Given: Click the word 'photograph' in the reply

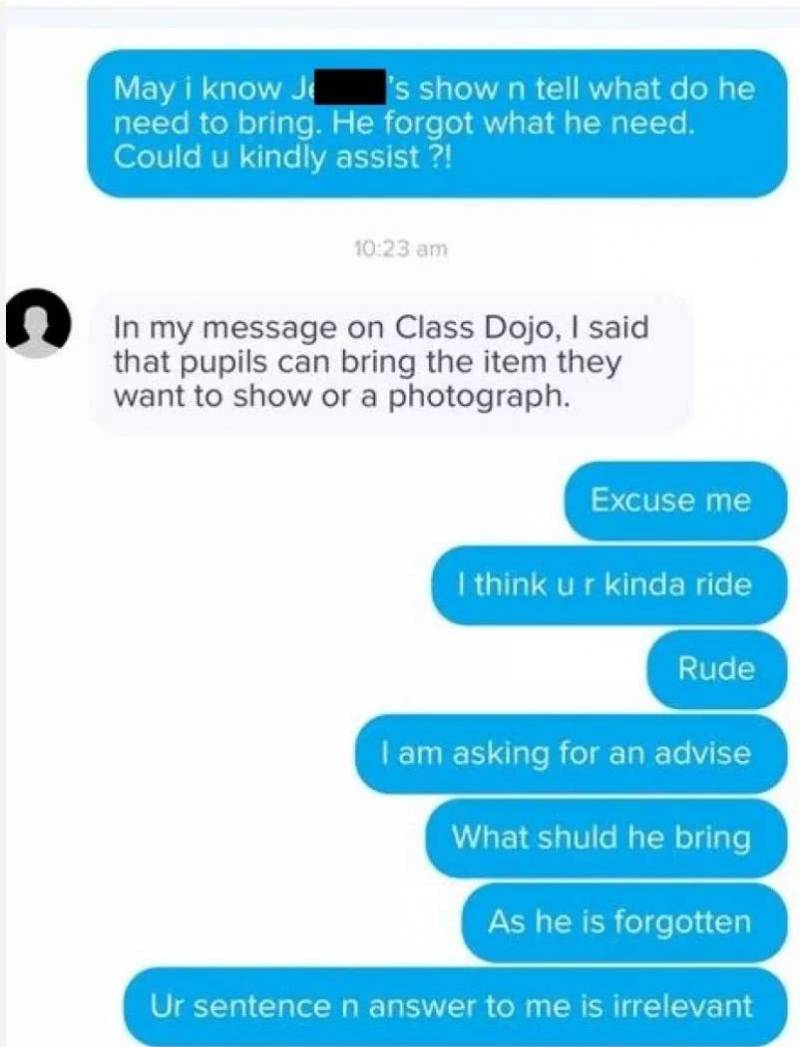Looking at the screenshot, I should click(x=479, y=397).
